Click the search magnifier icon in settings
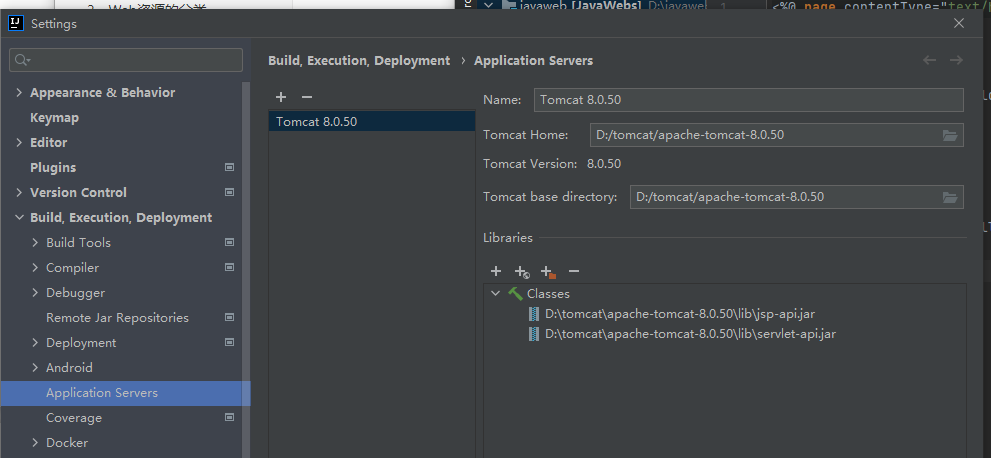This screenshot has width=991, height=458. [21, 60]
